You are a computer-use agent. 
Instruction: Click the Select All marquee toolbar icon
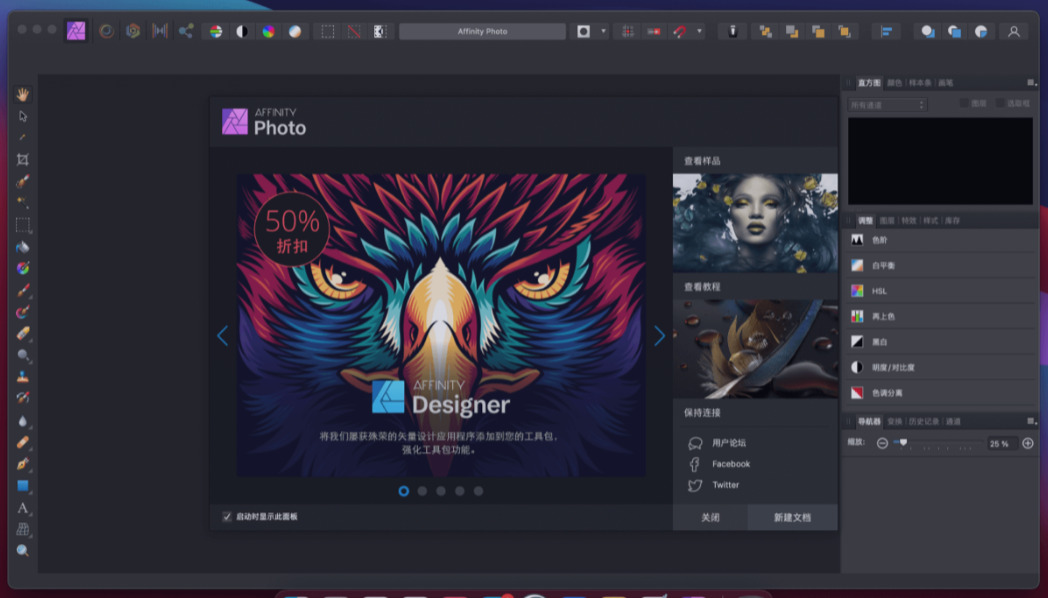coord(328,31)
